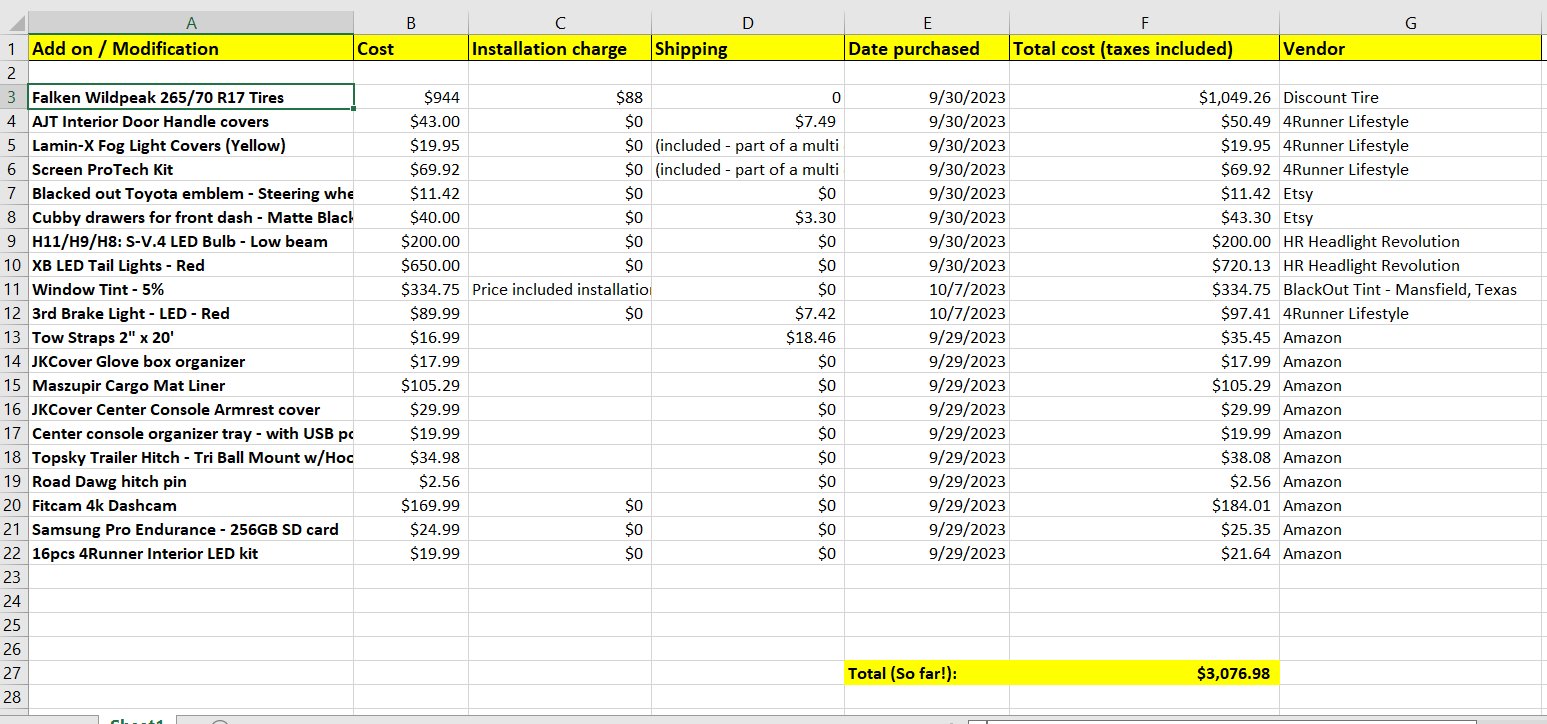The width and height of the screenshot is (1547, 724).
Task: Select the Screen ProTech Kit cell
Action: click(191, 169)
